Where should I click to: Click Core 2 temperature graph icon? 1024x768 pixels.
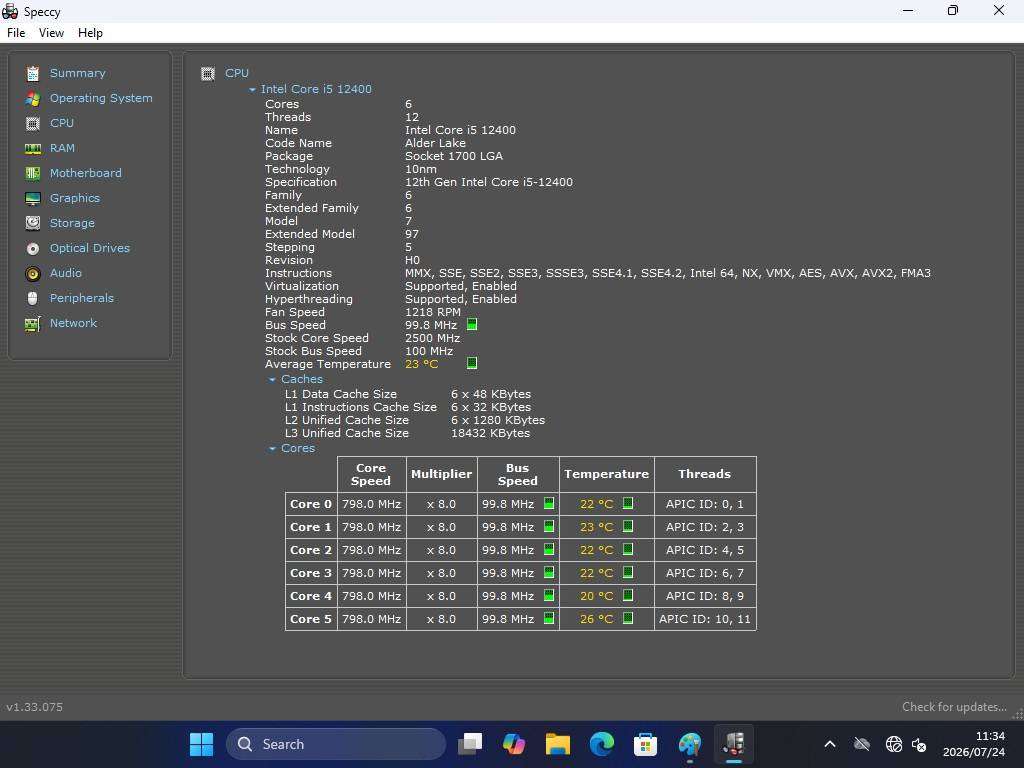pos(628,549)
